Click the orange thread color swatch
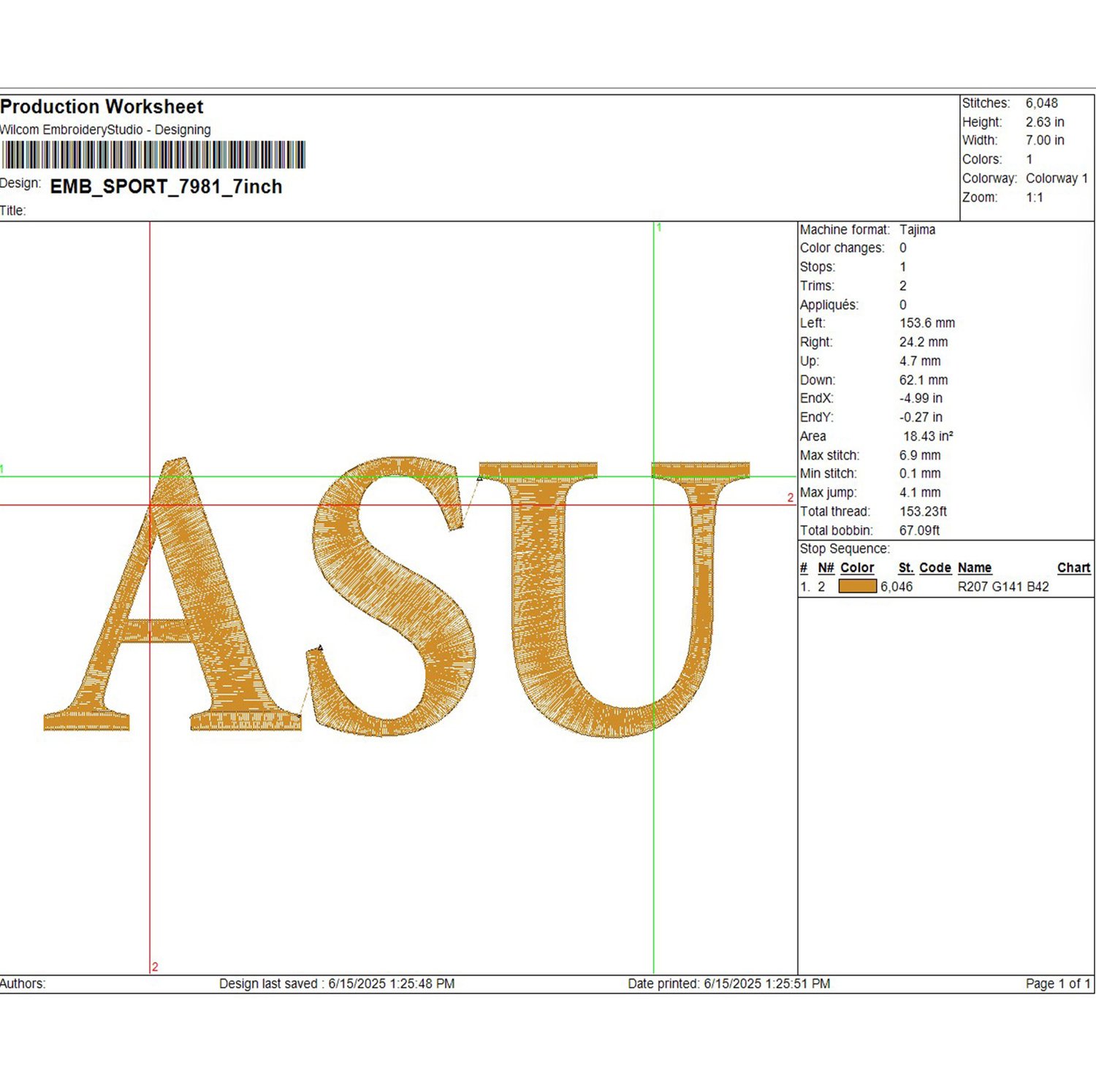 click(857, 587)
